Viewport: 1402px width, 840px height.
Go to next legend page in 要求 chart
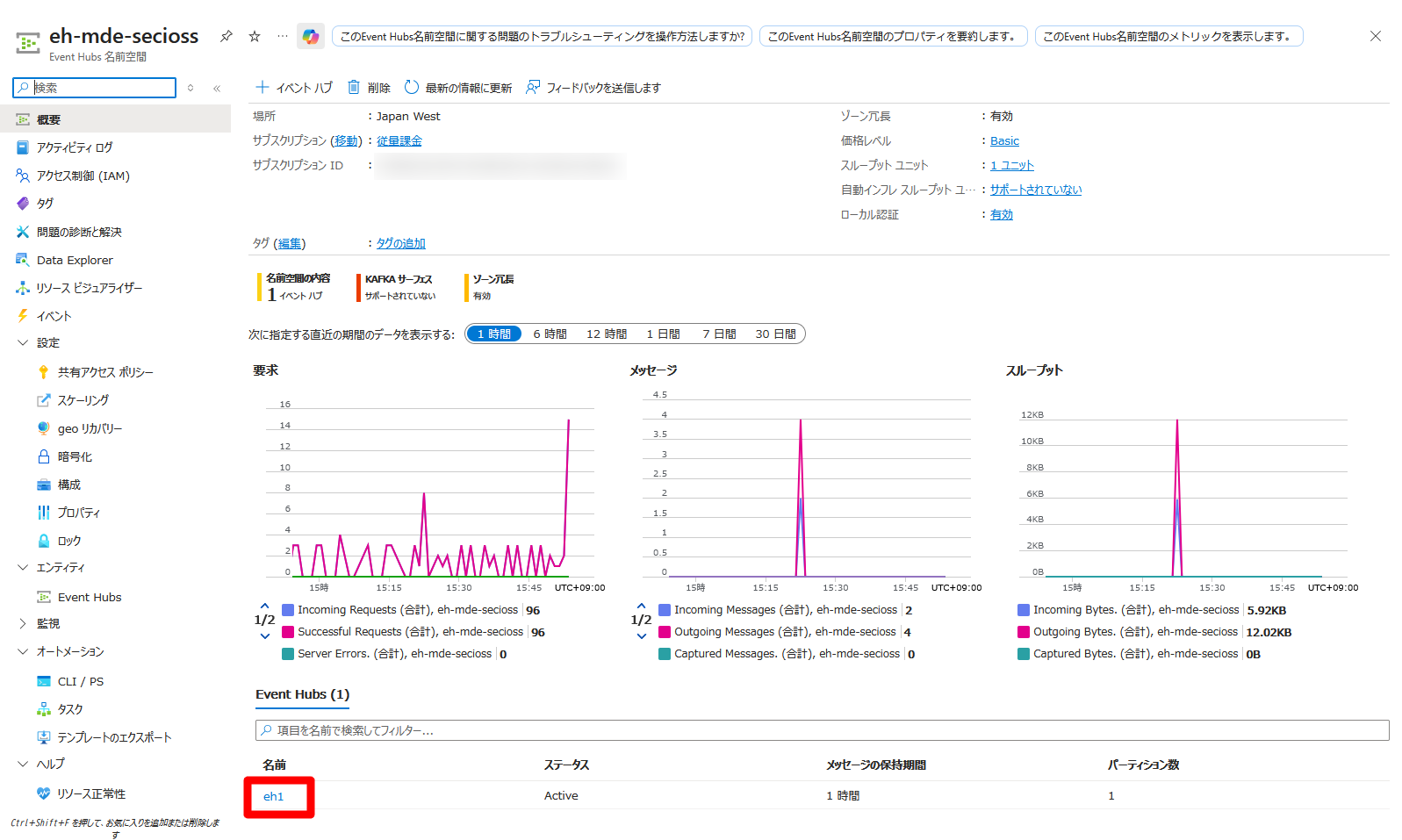click(264, 635)
